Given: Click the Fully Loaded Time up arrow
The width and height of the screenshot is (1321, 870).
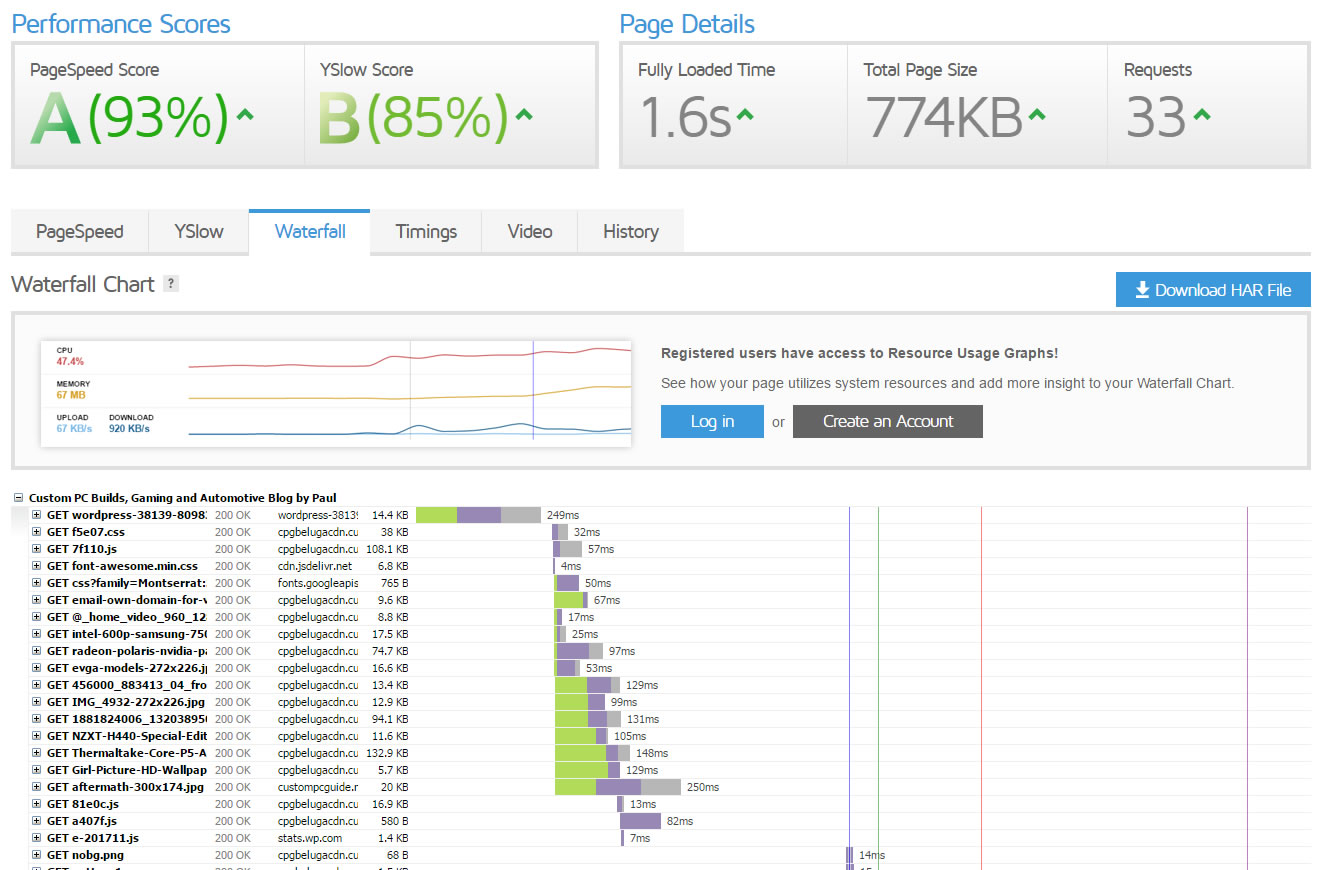Looking at the screenshot, I should pyautogui.click(x=744, y=114).
